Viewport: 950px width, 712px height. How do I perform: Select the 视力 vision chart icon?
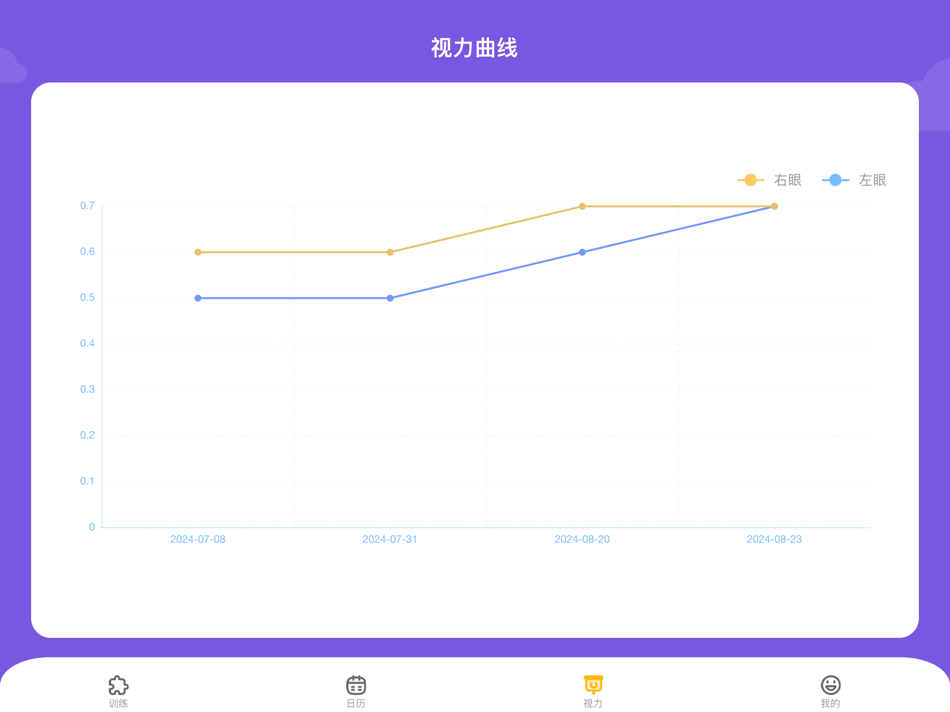594,685
